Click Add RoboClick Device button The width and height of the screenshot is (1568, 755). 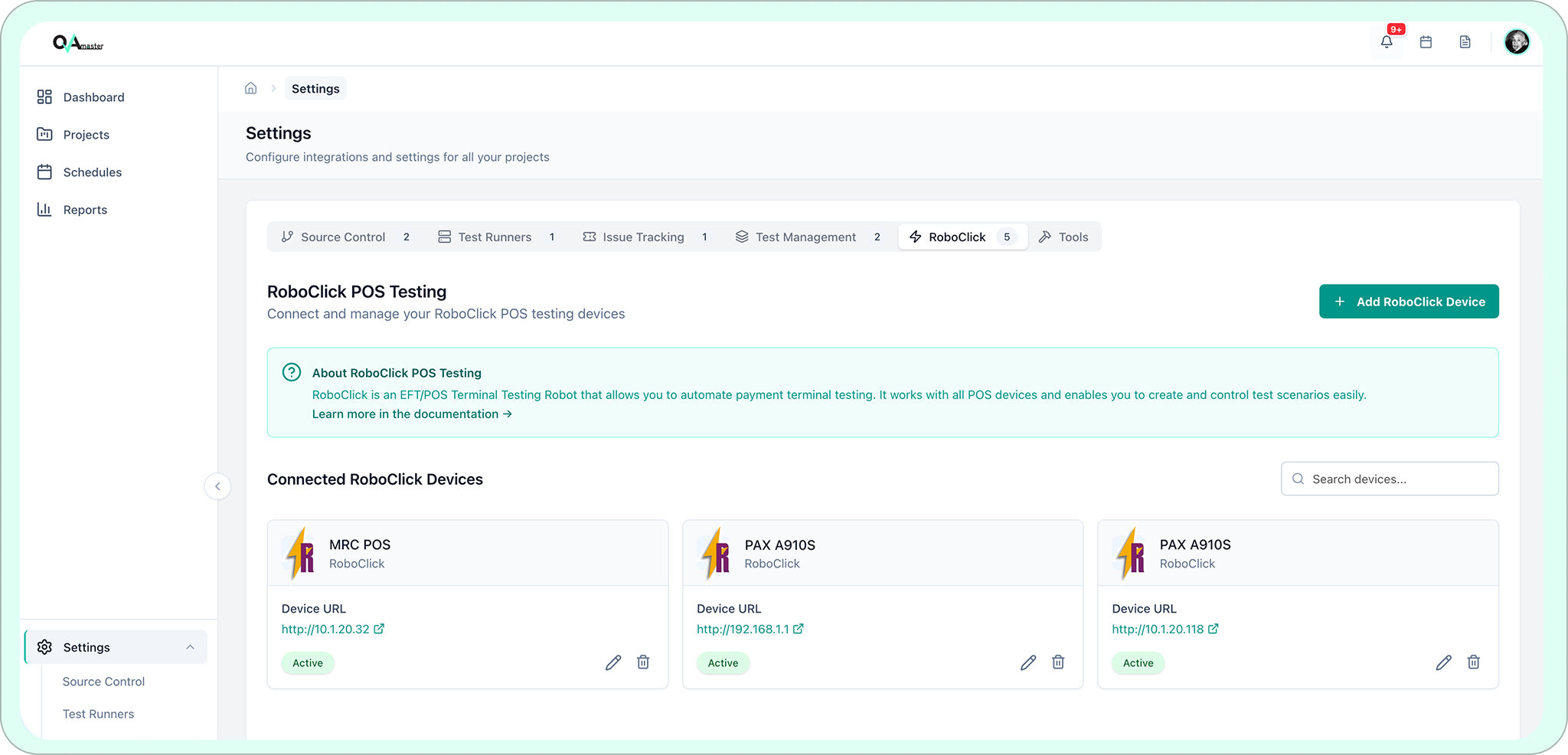(x=1408, y=302)
